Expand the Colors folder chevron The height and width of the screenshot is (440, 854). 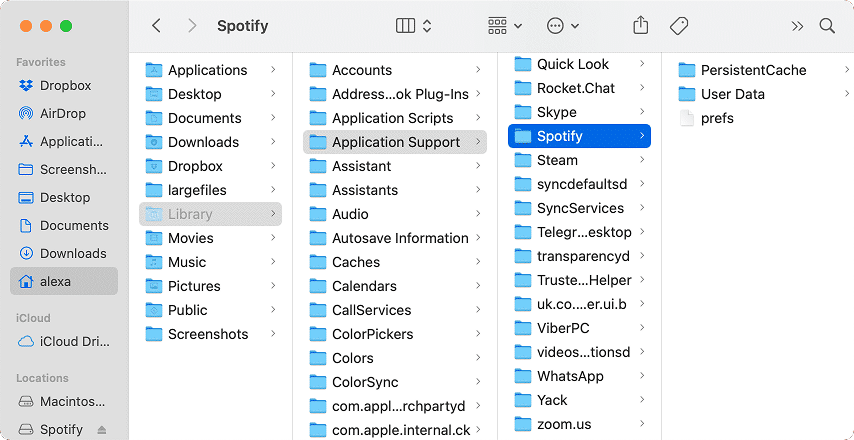(478, 357)
